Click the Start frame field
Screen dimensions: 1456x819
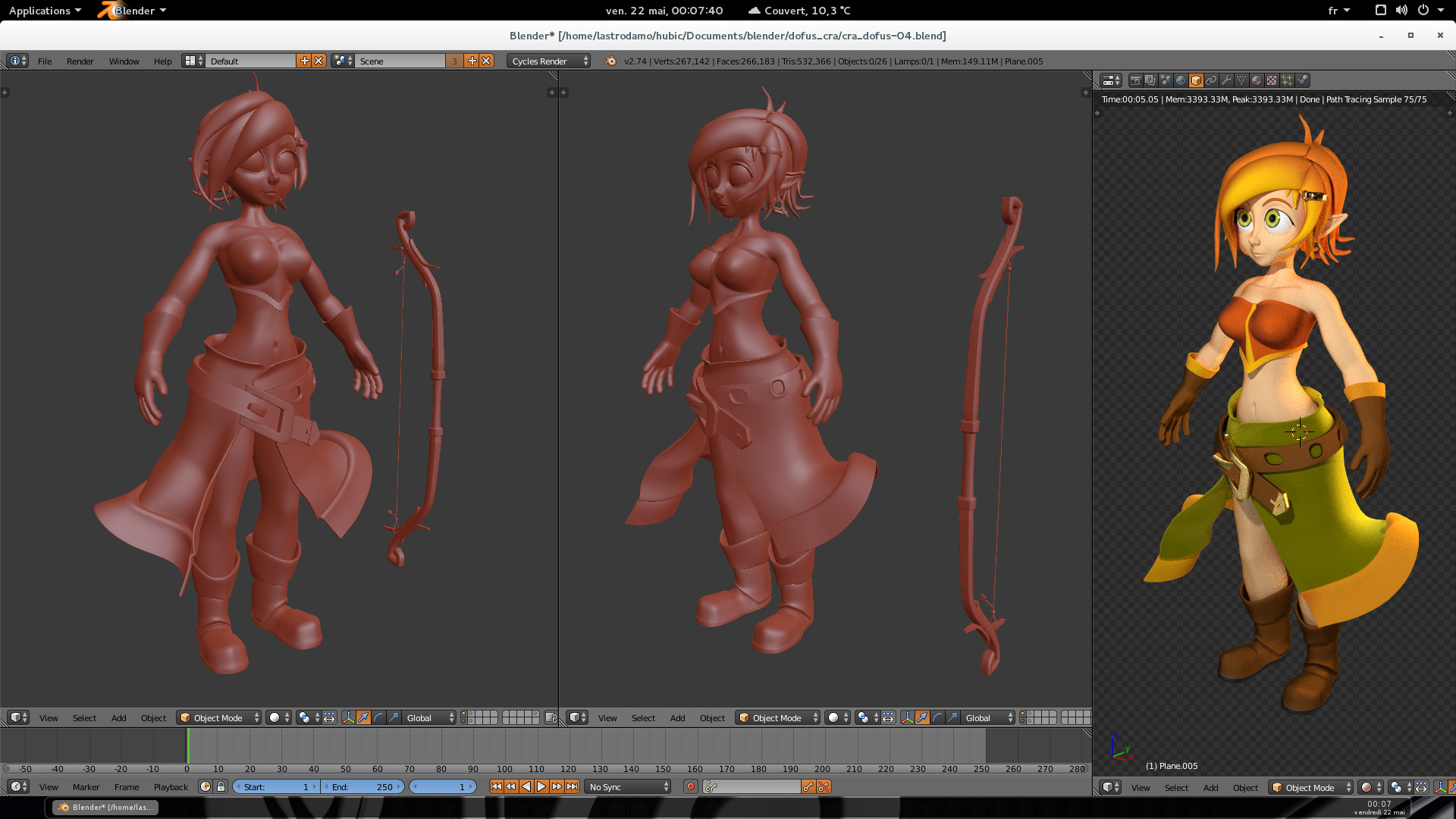(276, 786)
